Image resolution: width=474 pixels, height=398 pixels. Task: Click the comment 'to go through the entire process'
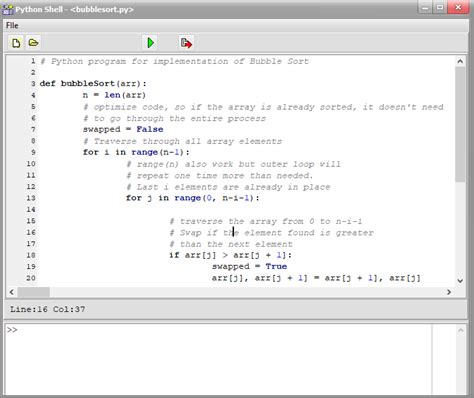coord(174,119)
